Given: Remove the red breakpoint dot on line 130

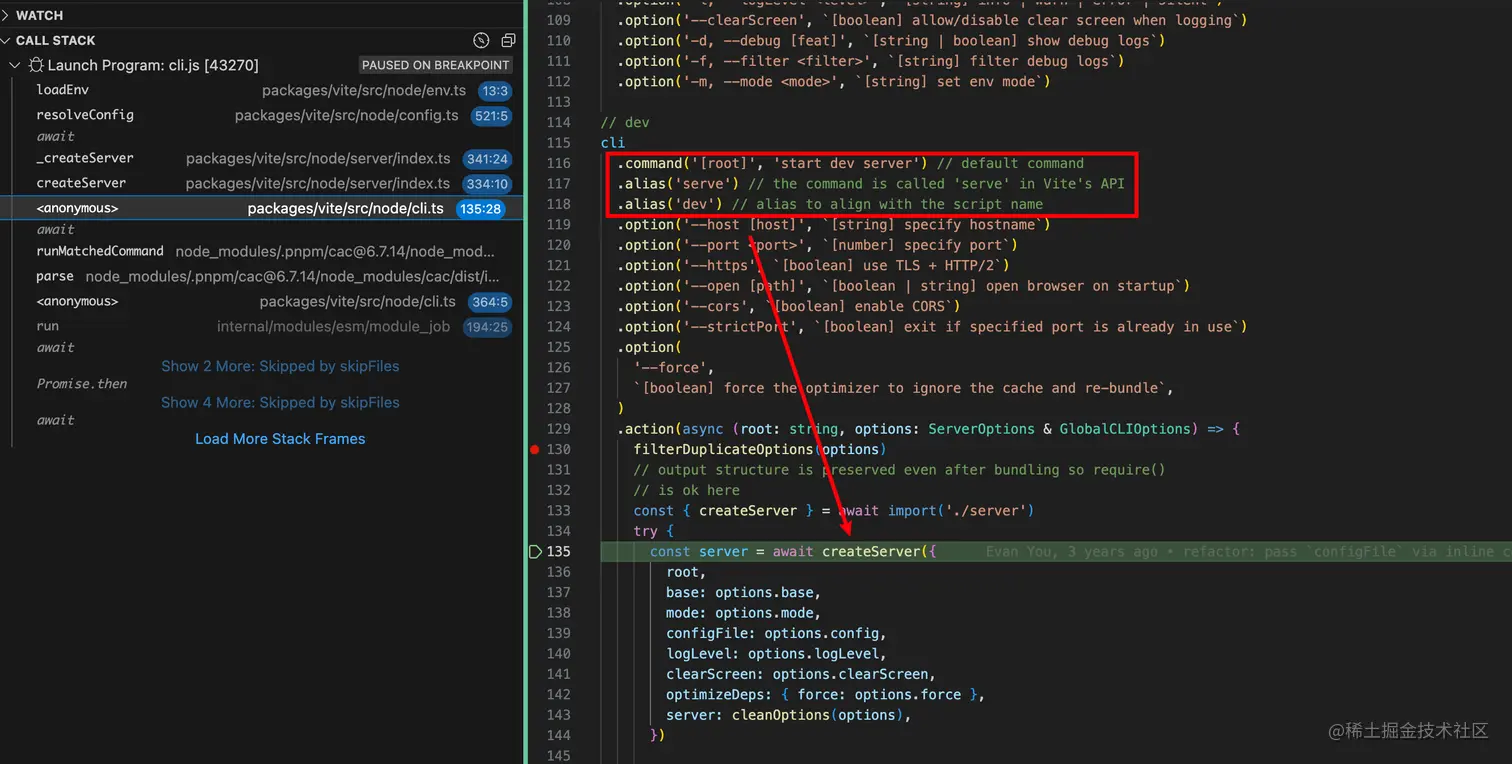Looking at the screenshot, I should coord(535,450).
